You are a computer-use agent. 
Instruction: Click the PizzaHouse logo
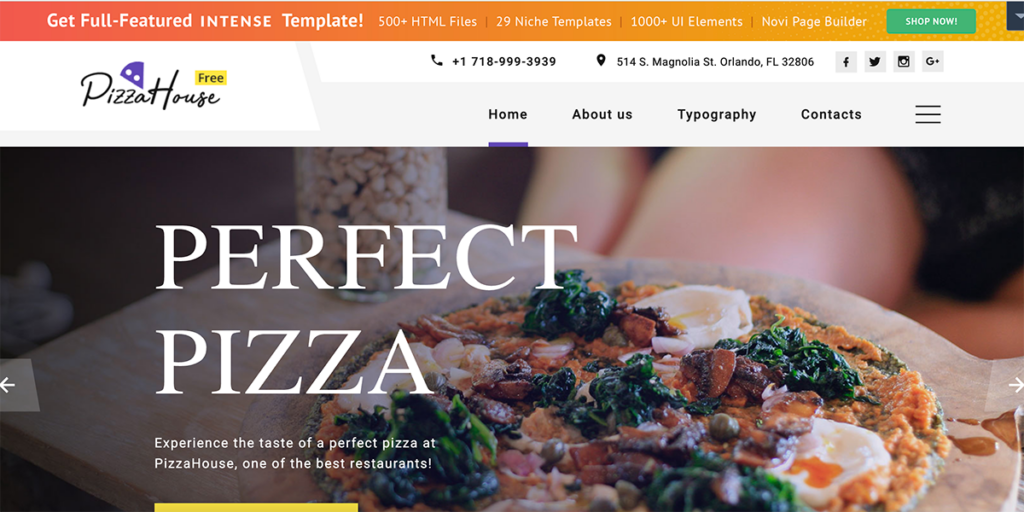pyautogui.click(x=153, y=86)
